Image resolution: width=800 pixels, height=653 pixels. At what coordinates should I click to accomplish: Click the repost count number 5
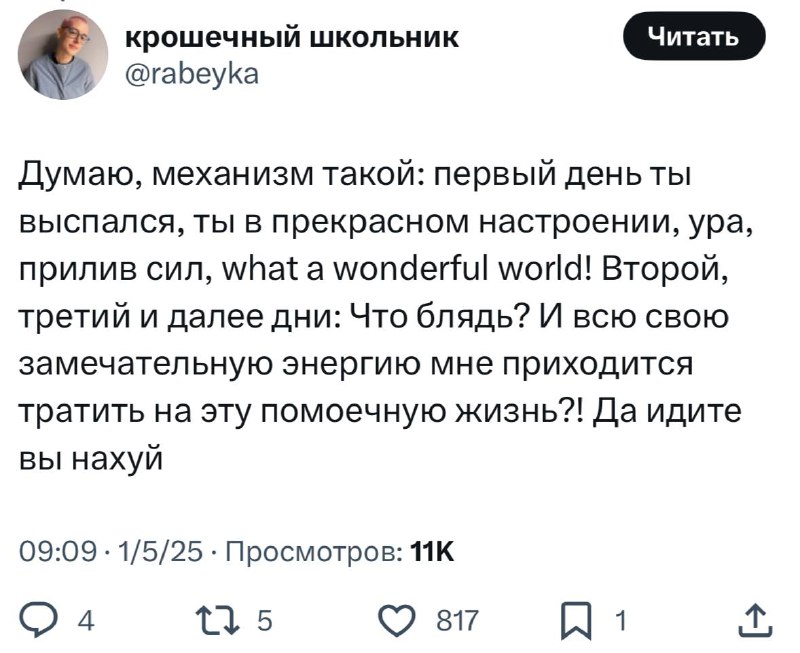pyautogui.click(x=264, y=622)
